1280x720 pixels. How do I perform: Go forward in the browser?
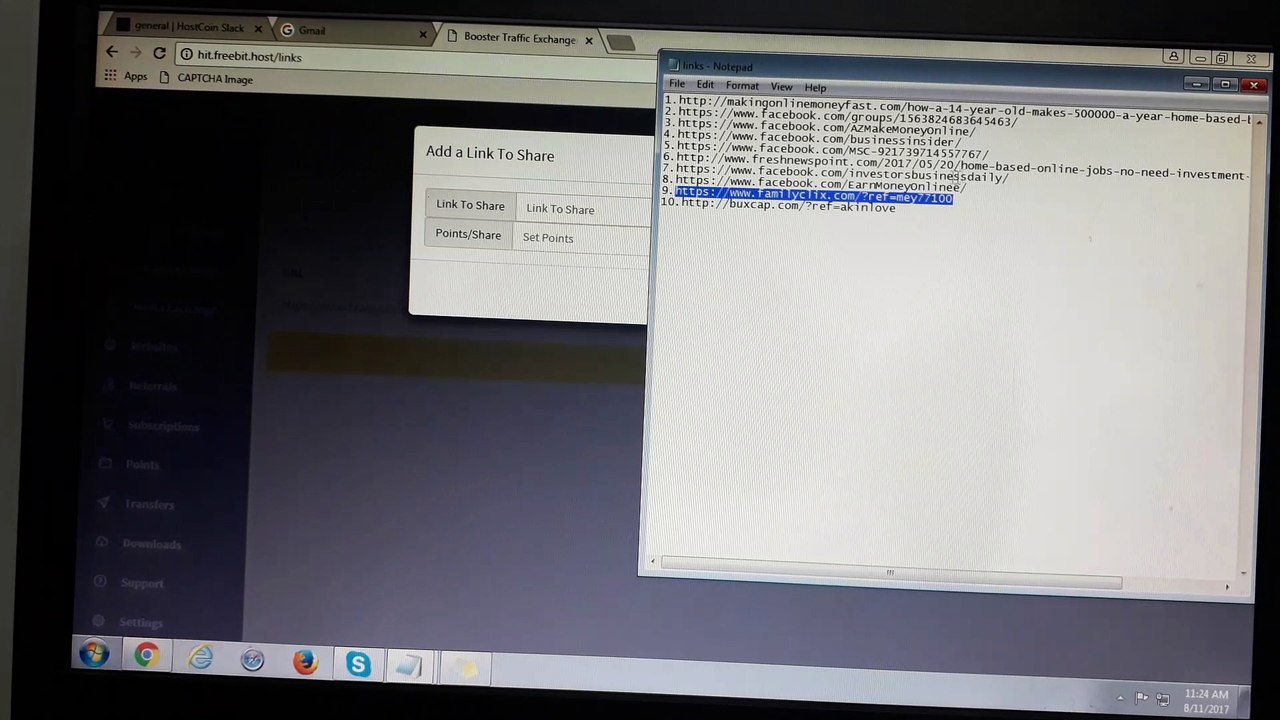(135, 53)
